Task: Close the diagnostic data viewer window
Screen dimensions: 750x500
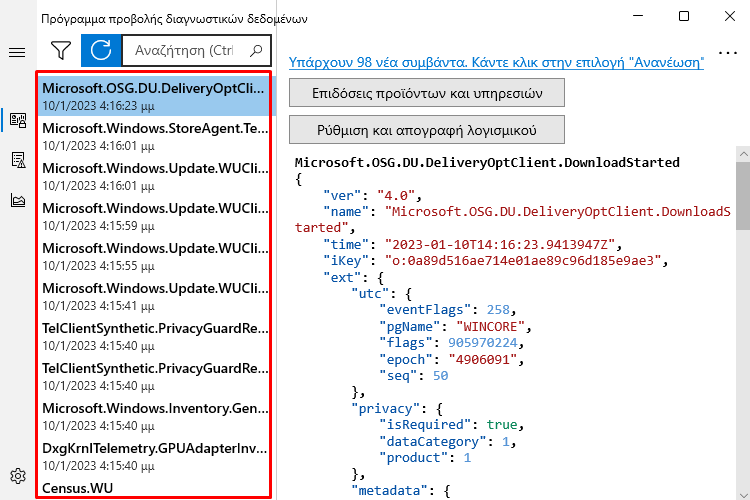Action: (x=730, y=16)
